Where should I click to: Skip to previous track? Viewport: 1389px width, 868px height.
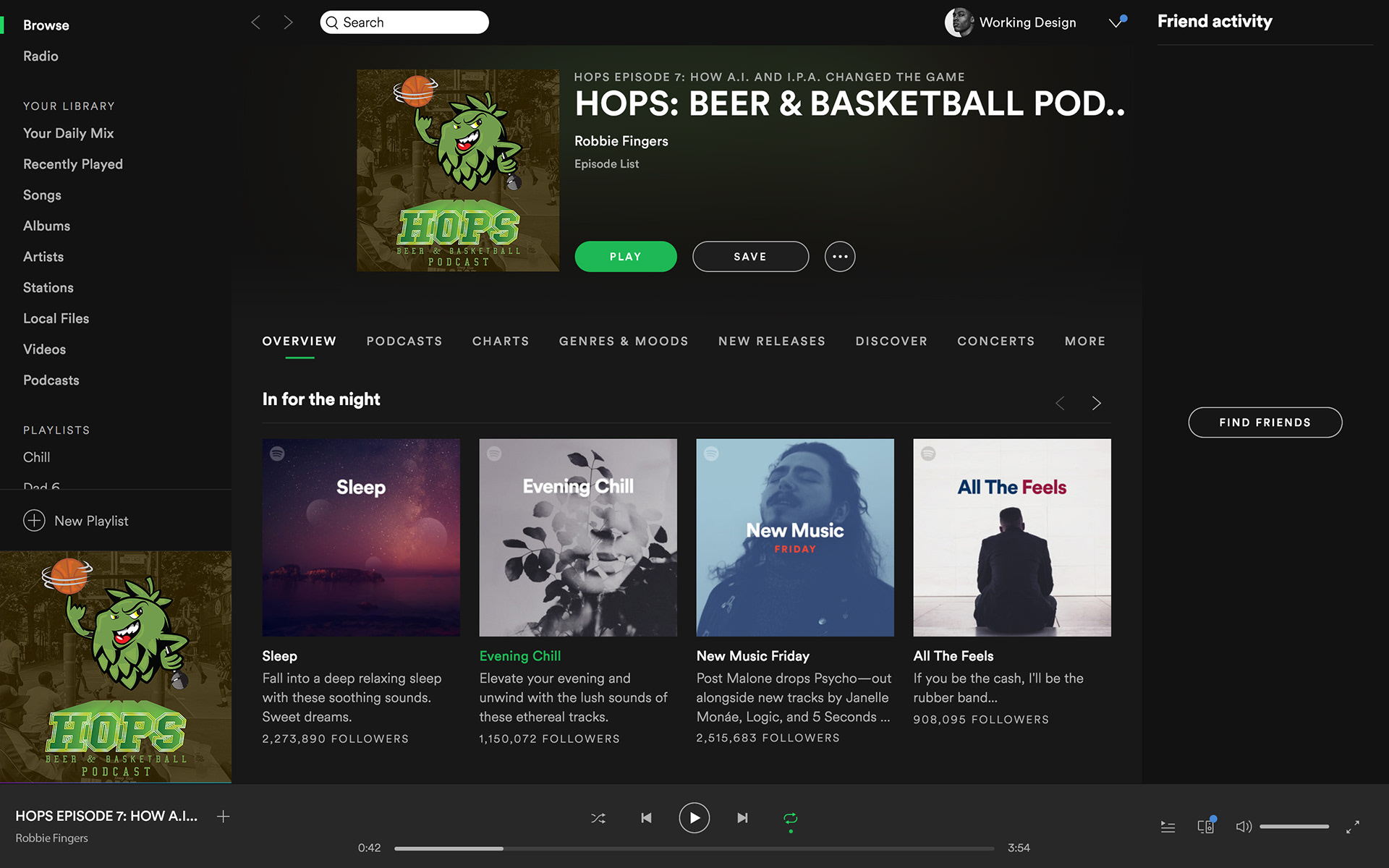click(646, 818)
